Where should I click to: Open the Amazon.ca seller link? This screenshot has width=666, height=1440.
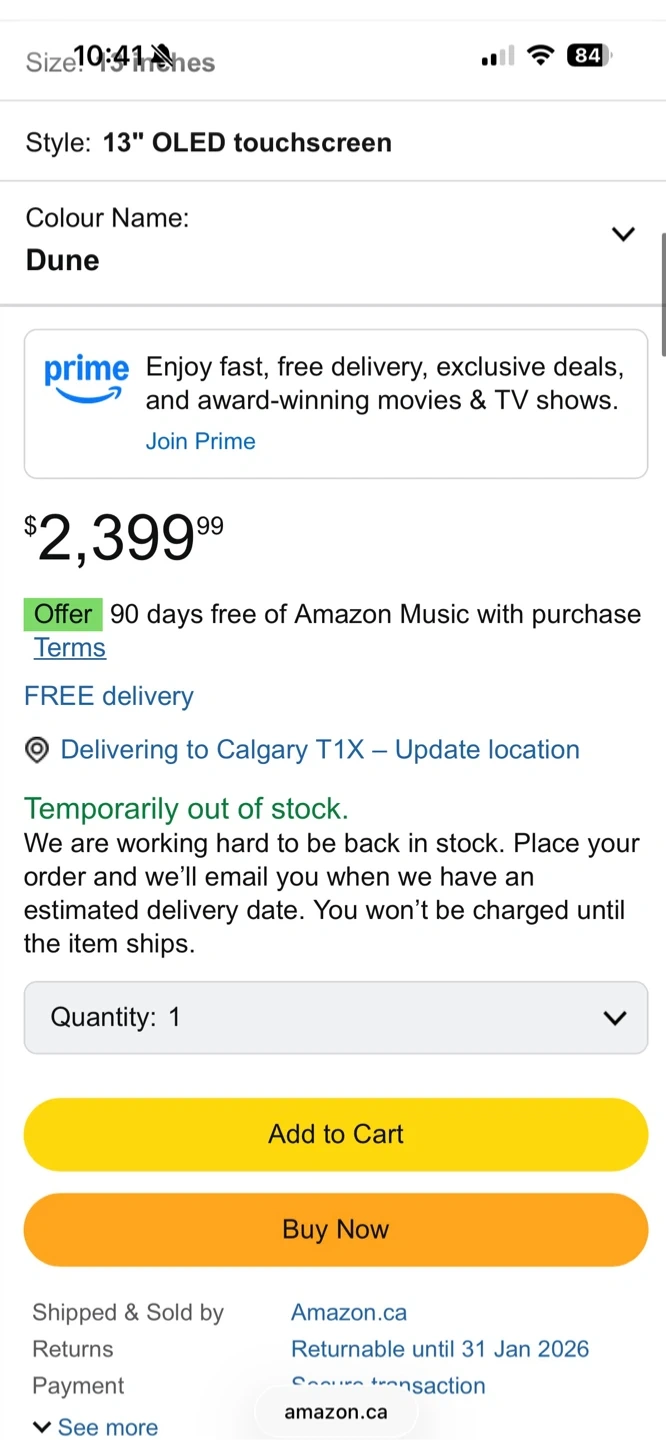click(x=349, y=1312)
